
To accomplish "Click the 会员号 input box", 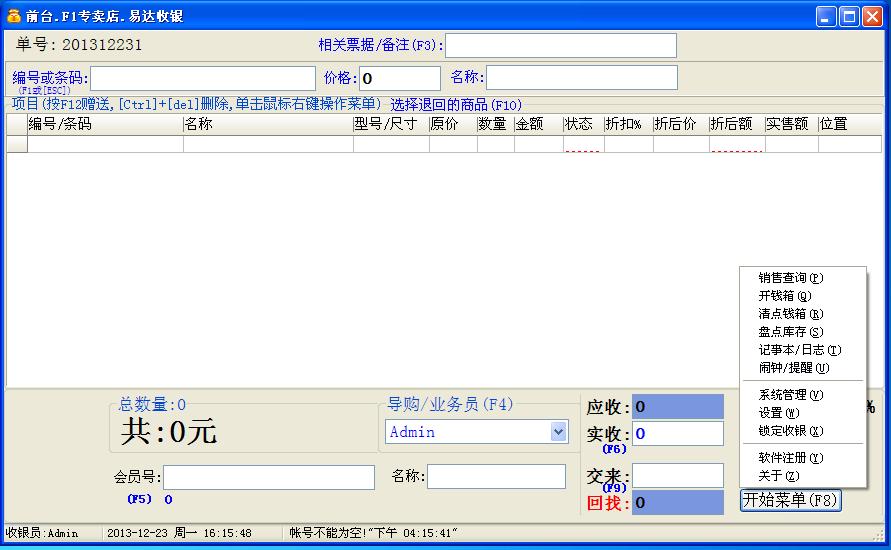I will pyautogui.click(x=269, y=477).
